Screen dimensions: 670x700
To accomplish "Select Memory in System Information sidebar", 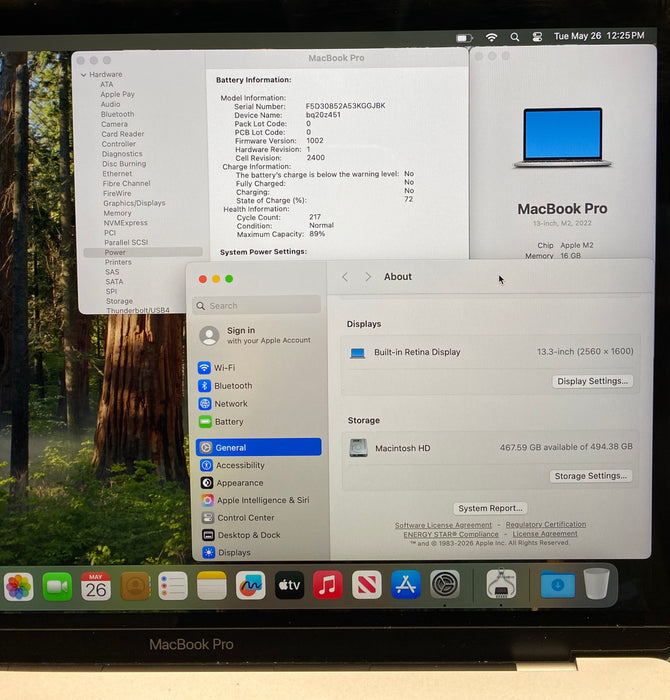I will tap(117, 213).
